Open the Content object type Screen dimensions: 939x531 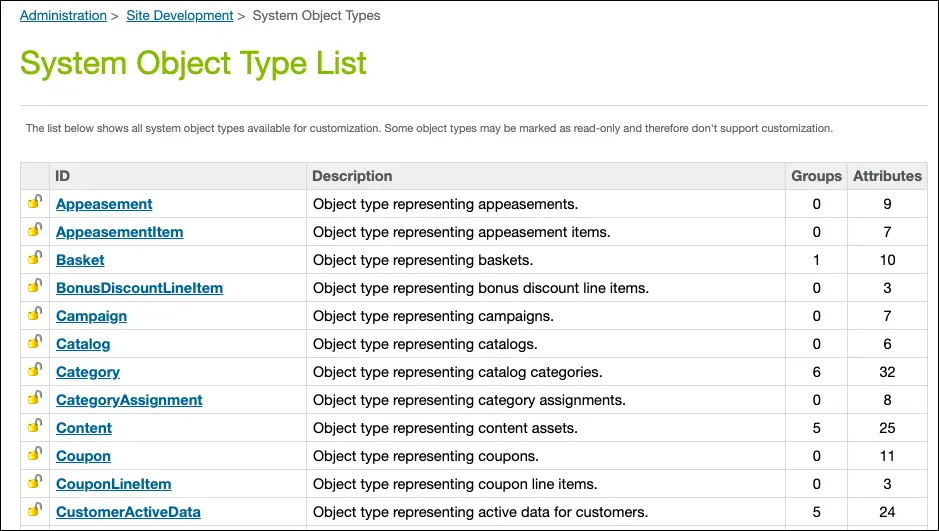84,428
